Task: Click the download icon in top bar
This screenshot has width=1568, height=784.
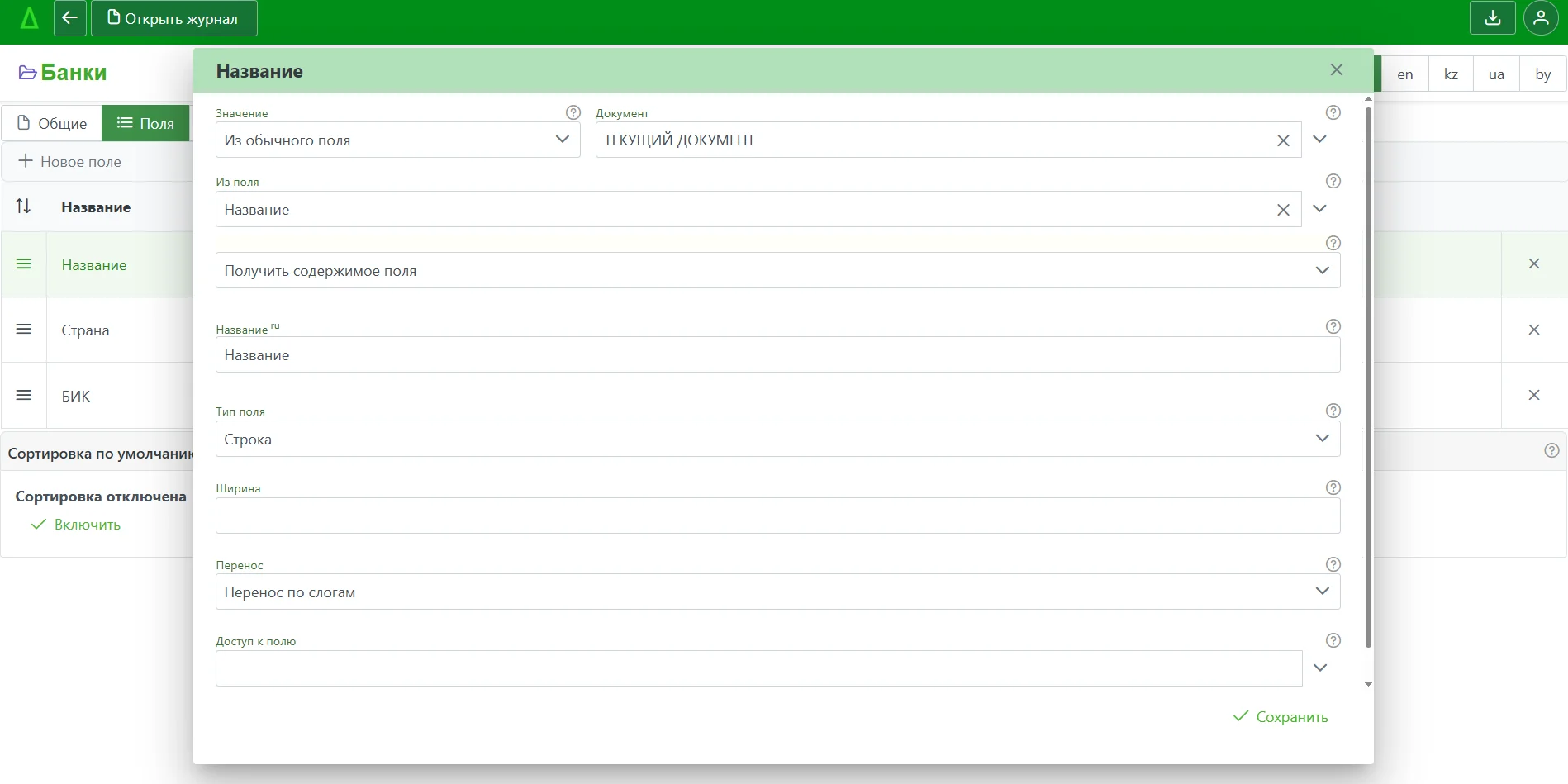Action: pyautogui.click(x=1492, y=18)
